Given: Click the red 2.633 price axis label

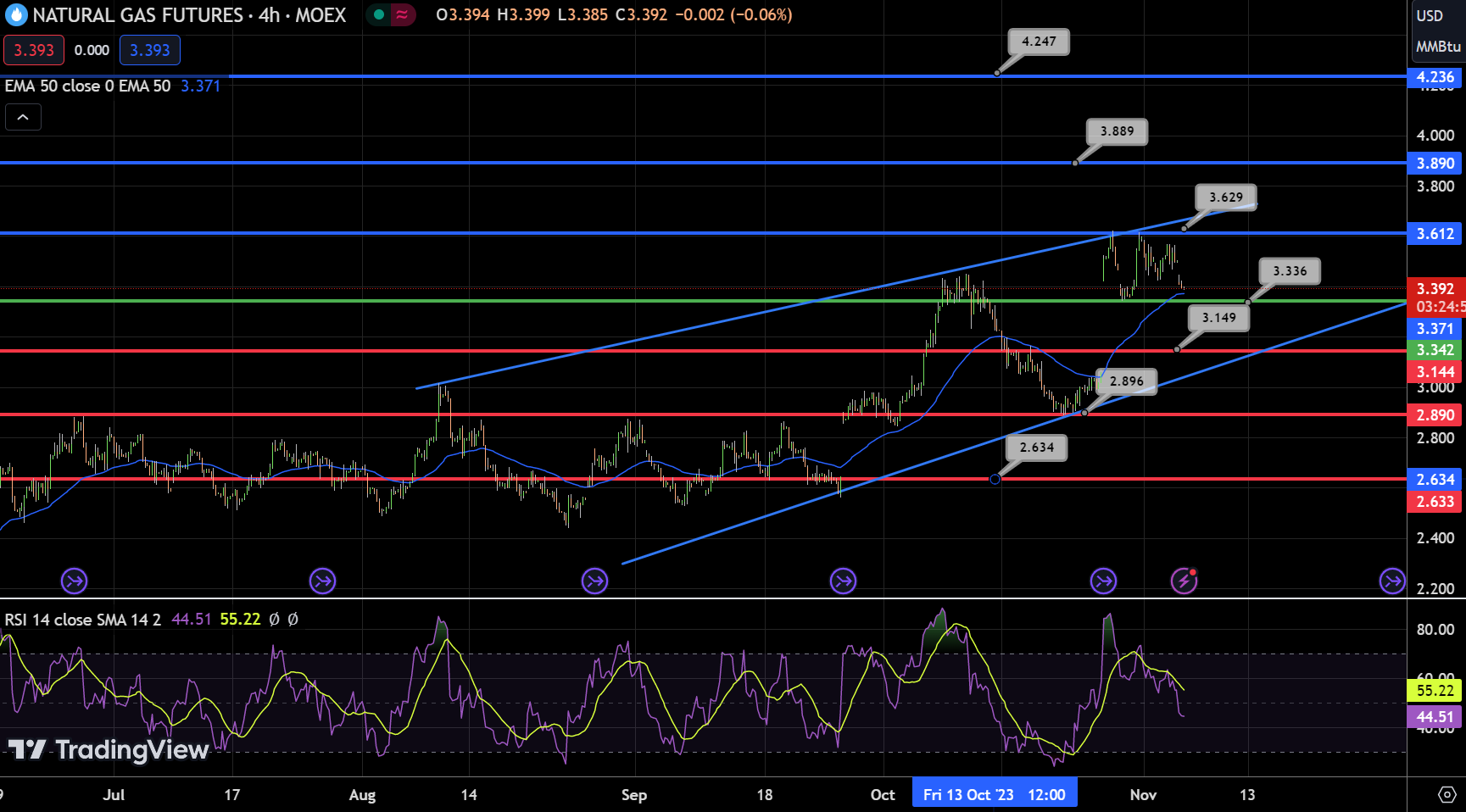Looking at the screenshot, I should point(1435,502).
